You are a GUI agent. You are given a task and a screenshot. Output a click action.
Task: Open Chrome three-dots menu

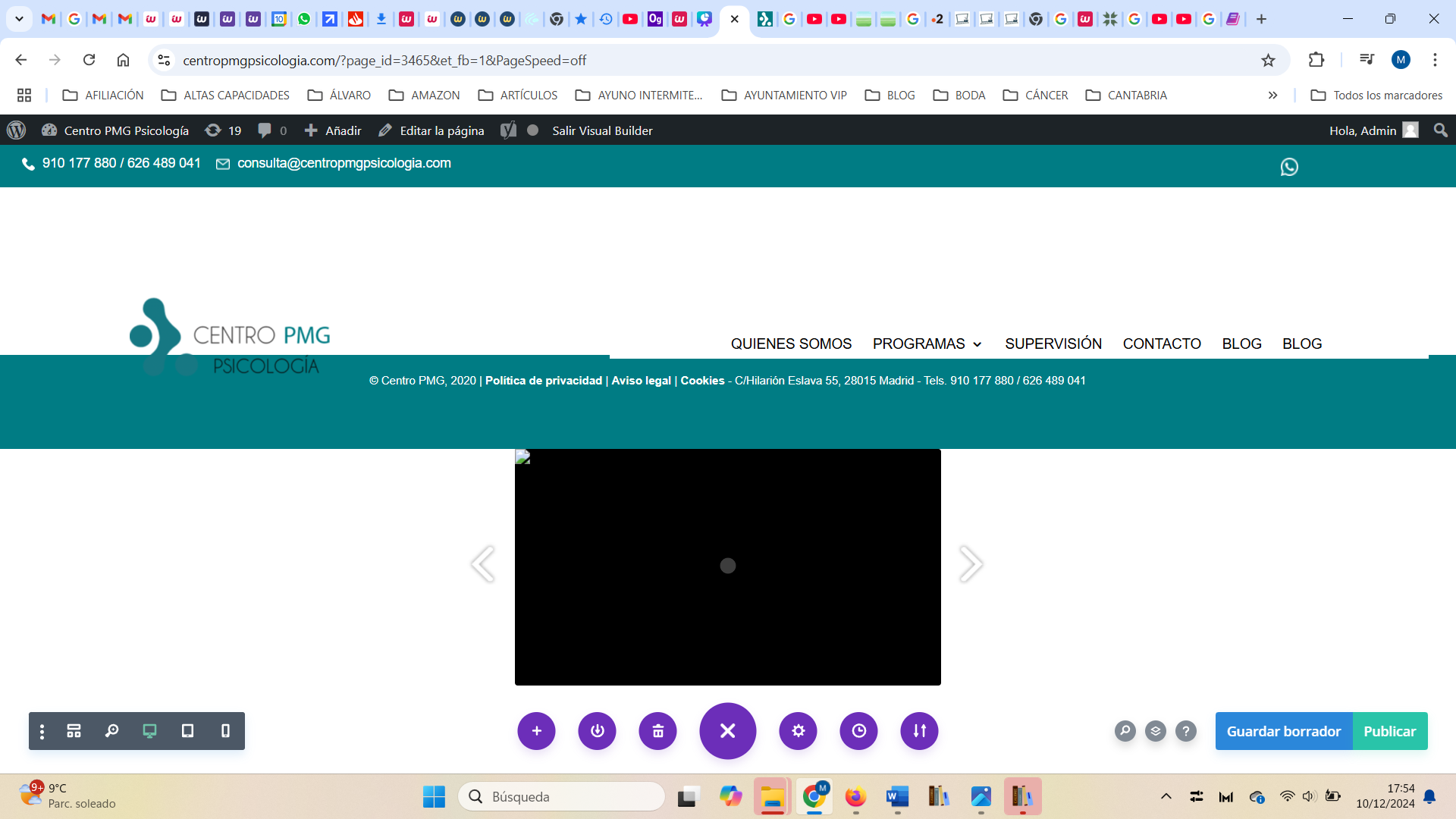click(x=1435, y=60)
